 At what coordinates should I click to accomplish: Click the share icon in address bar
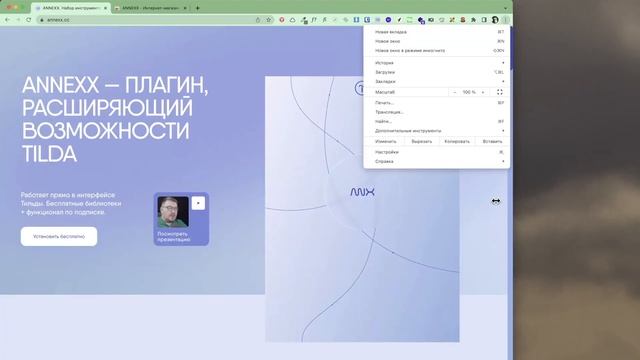(x=258, y=20)
